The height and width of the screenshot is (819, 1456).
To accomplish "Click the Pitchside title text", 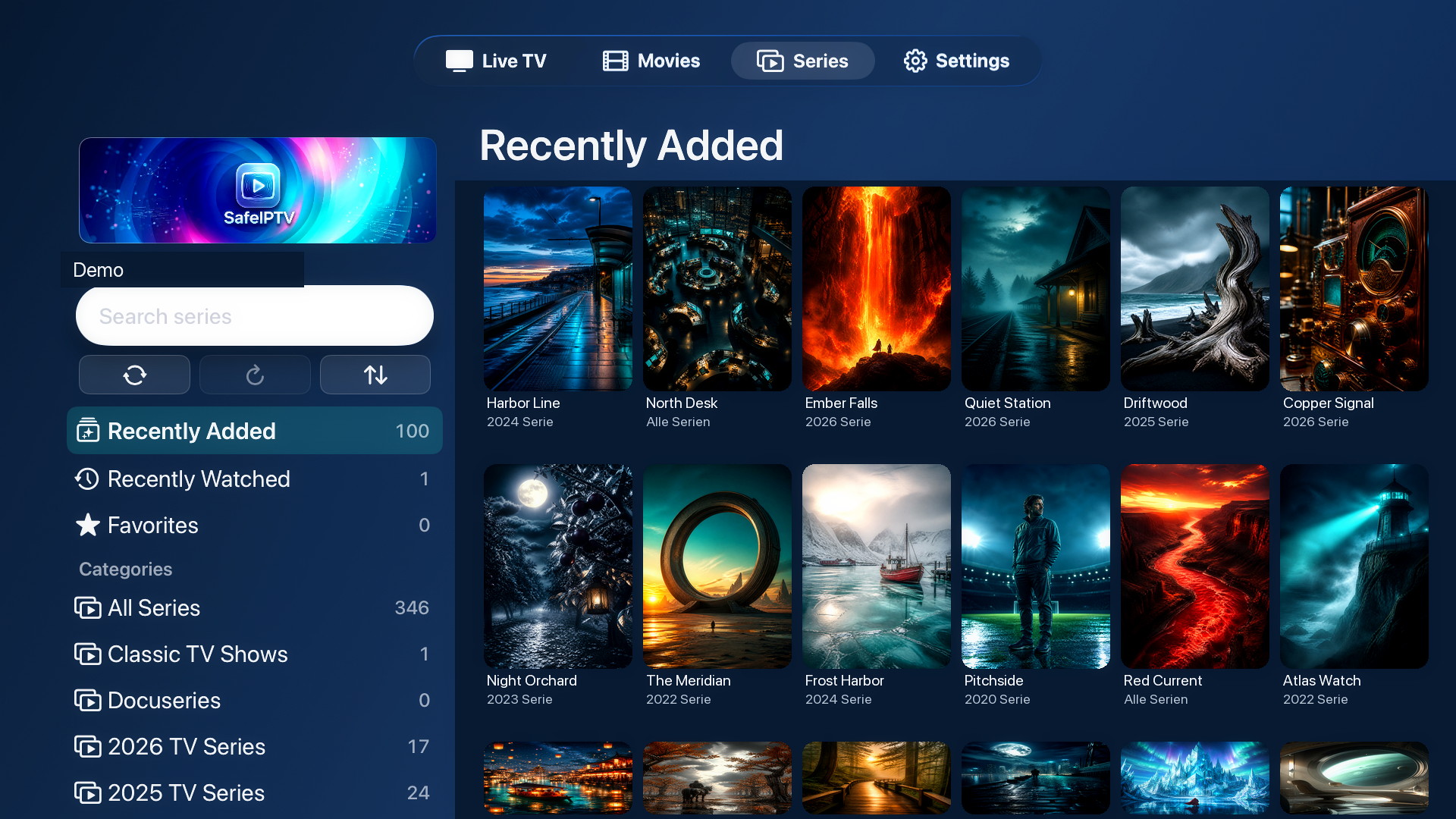I will (993, 680).
